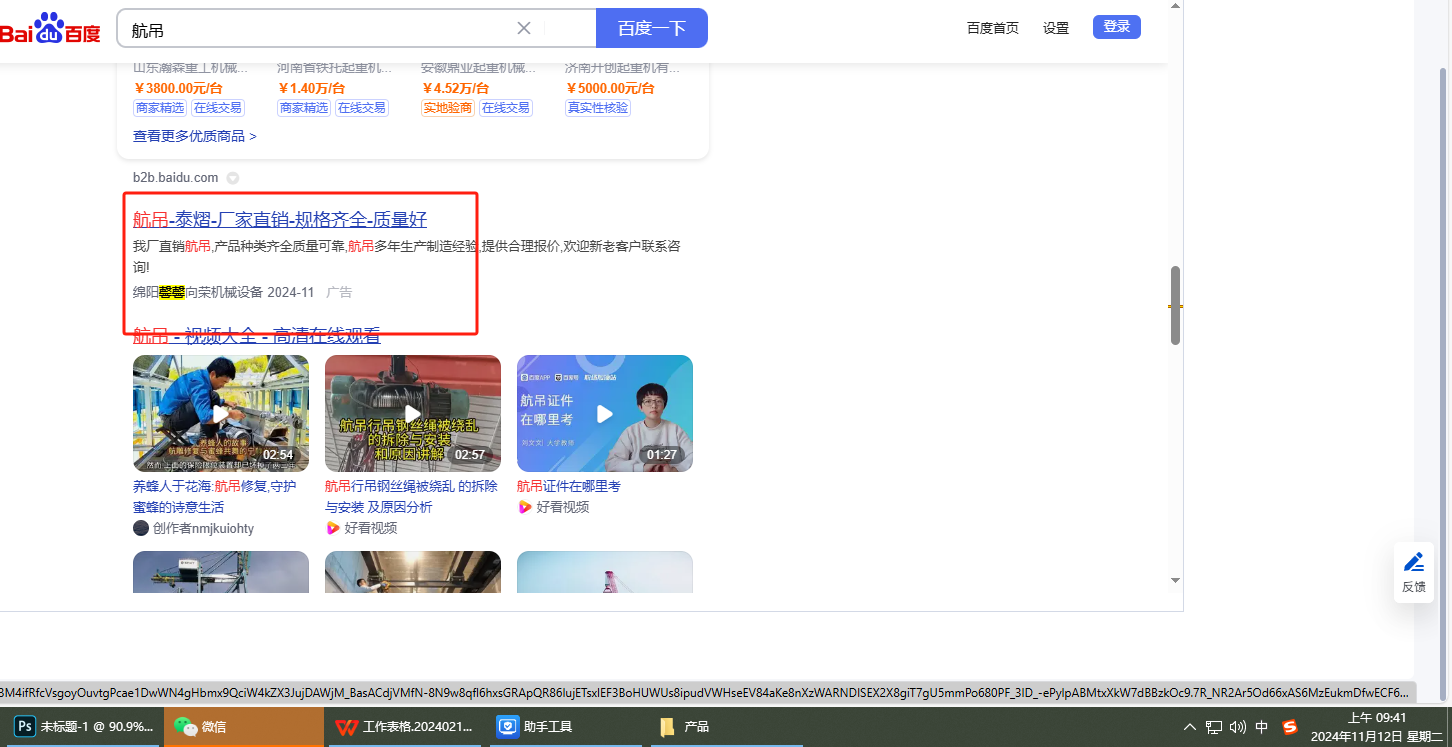The height and width of the screenshot is (747, 1452).
Task: Open WPS 工作表格 from the taskbar
Action: 405,727
